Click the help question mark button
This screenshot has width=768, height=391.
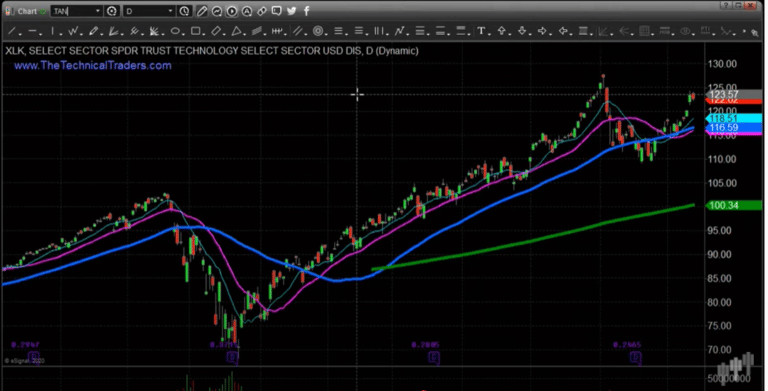(726, 5)
